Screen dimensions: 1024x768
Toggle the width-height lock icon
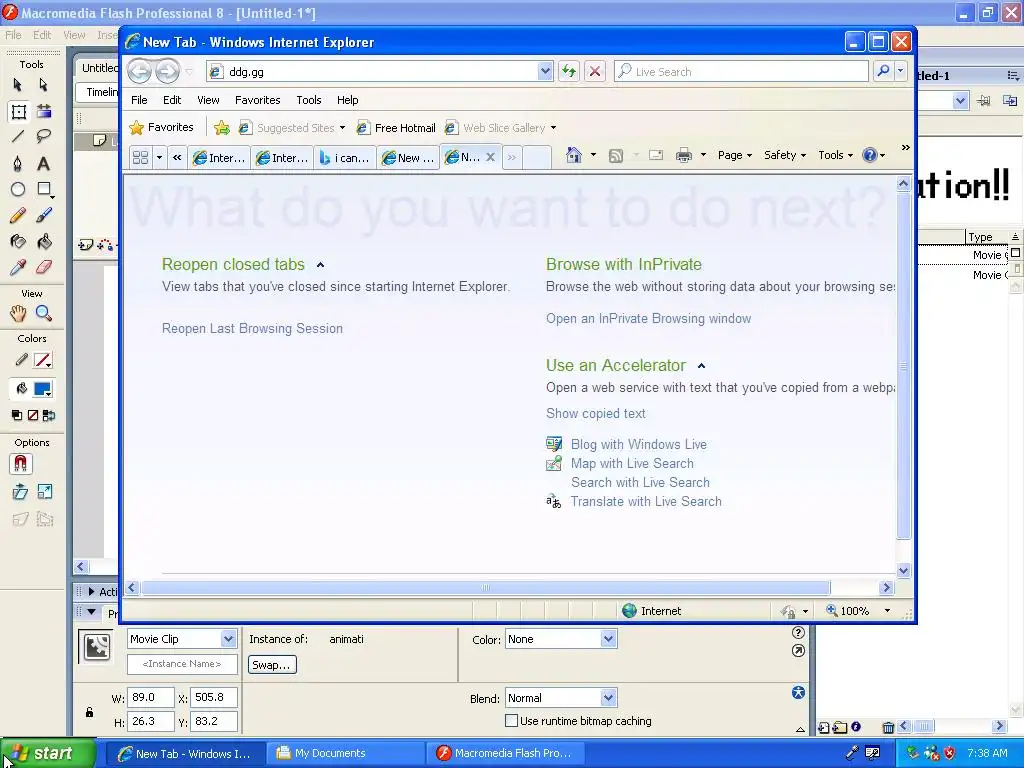click(89, 712)
